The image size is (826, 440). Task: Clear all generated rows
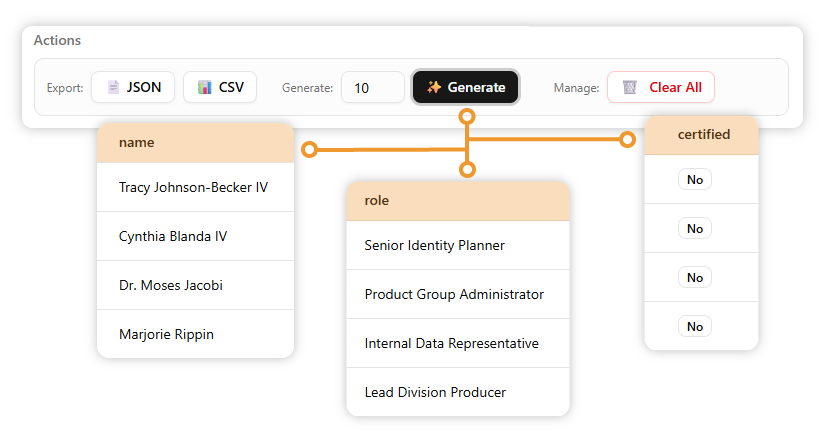661,87
